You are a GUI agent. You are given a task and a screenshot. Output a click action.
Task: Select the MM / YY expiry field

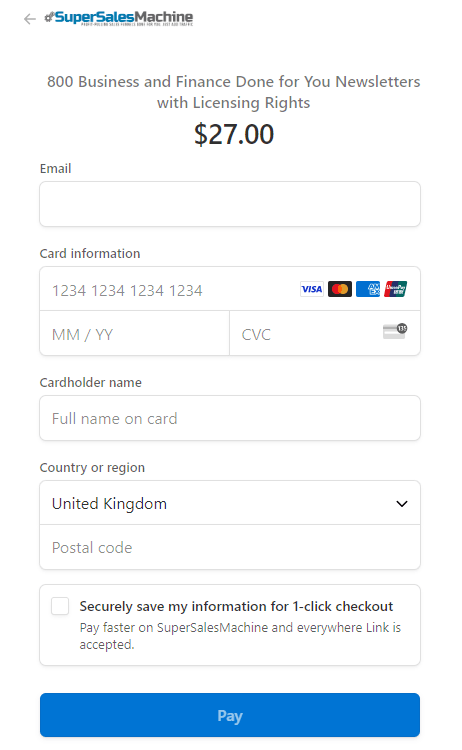pos(135,333)
